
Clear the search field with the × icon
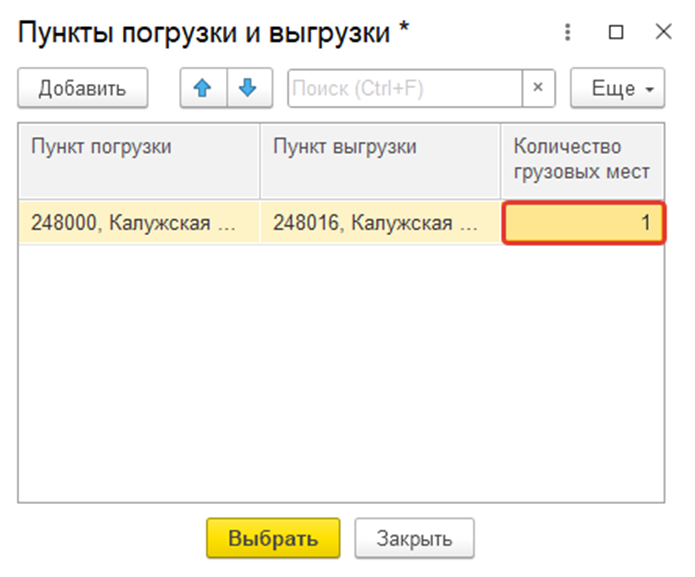(538, 88)
